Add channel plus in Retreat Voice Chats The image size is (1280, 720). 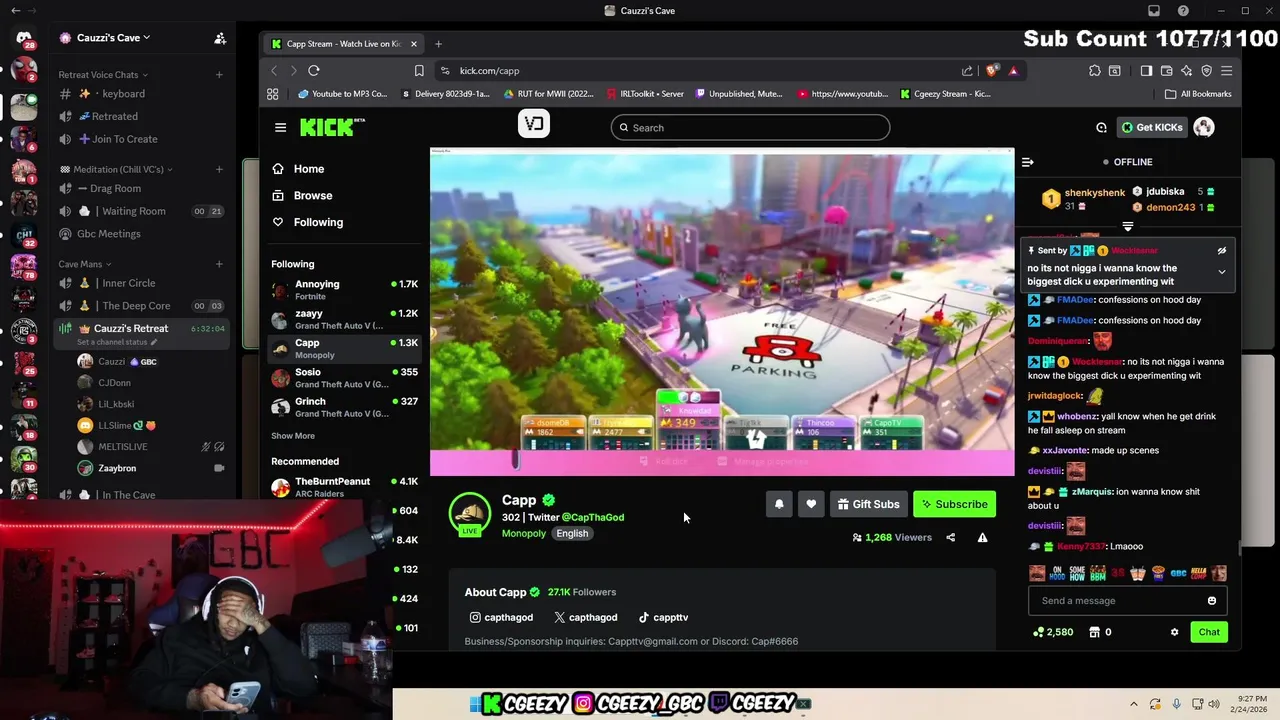click(x=219, y=75)
